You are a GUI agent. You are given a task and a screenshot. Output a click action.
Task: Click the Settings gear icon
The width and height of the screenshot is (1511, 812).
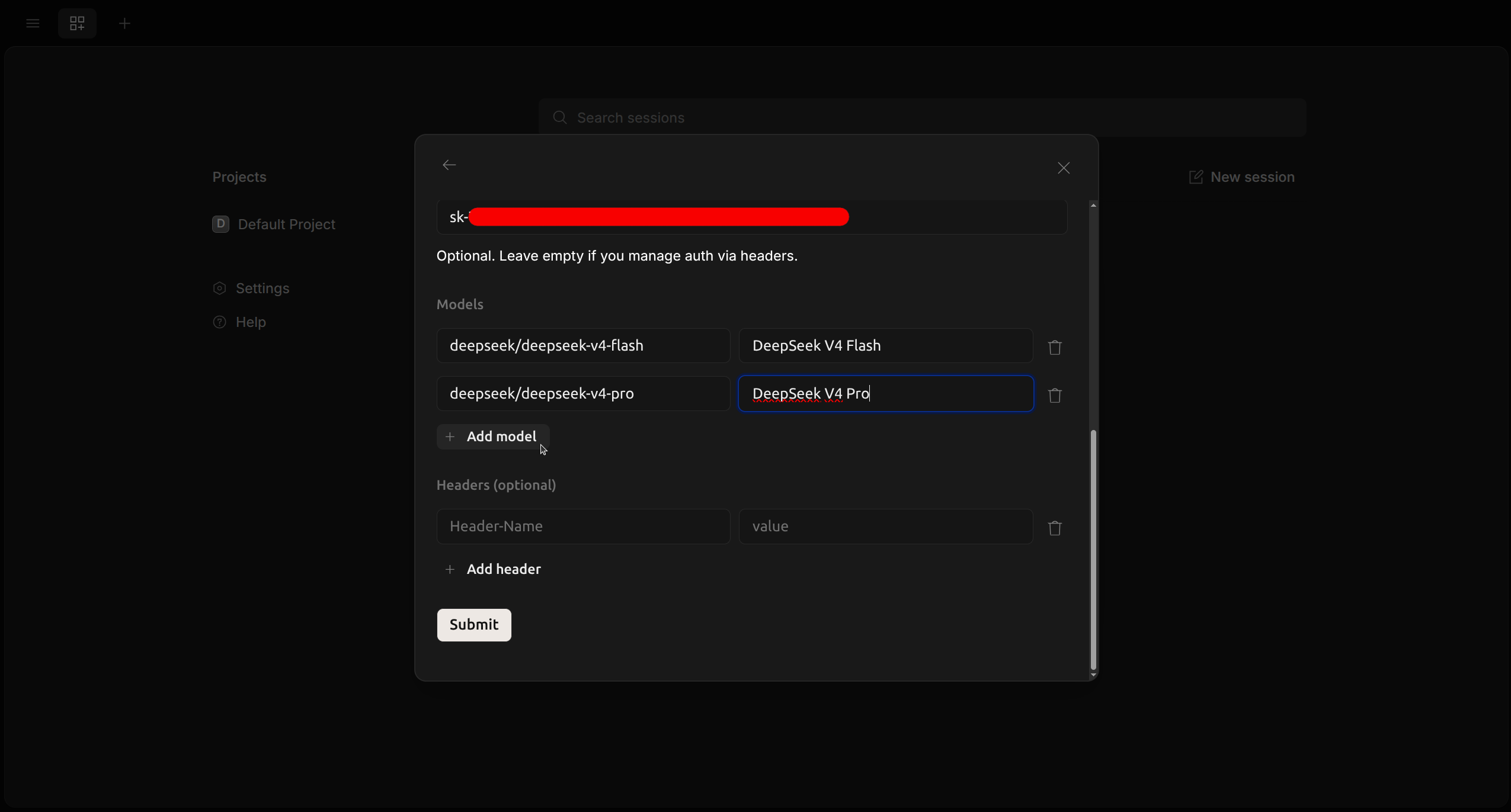tap(220, 288)
